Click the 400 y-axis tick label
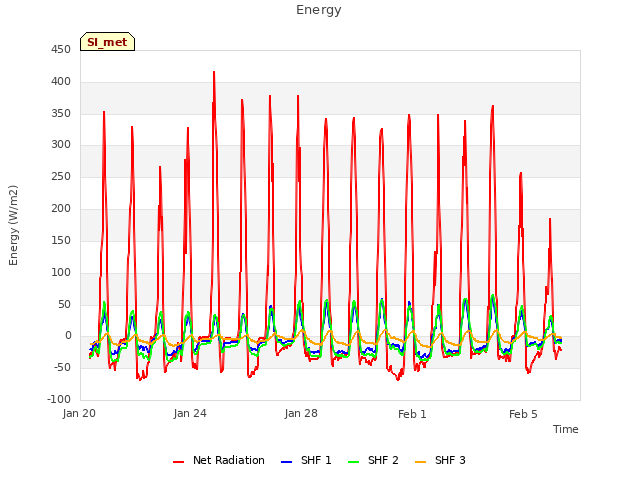 pyautogui.click(x=61, y=82)
